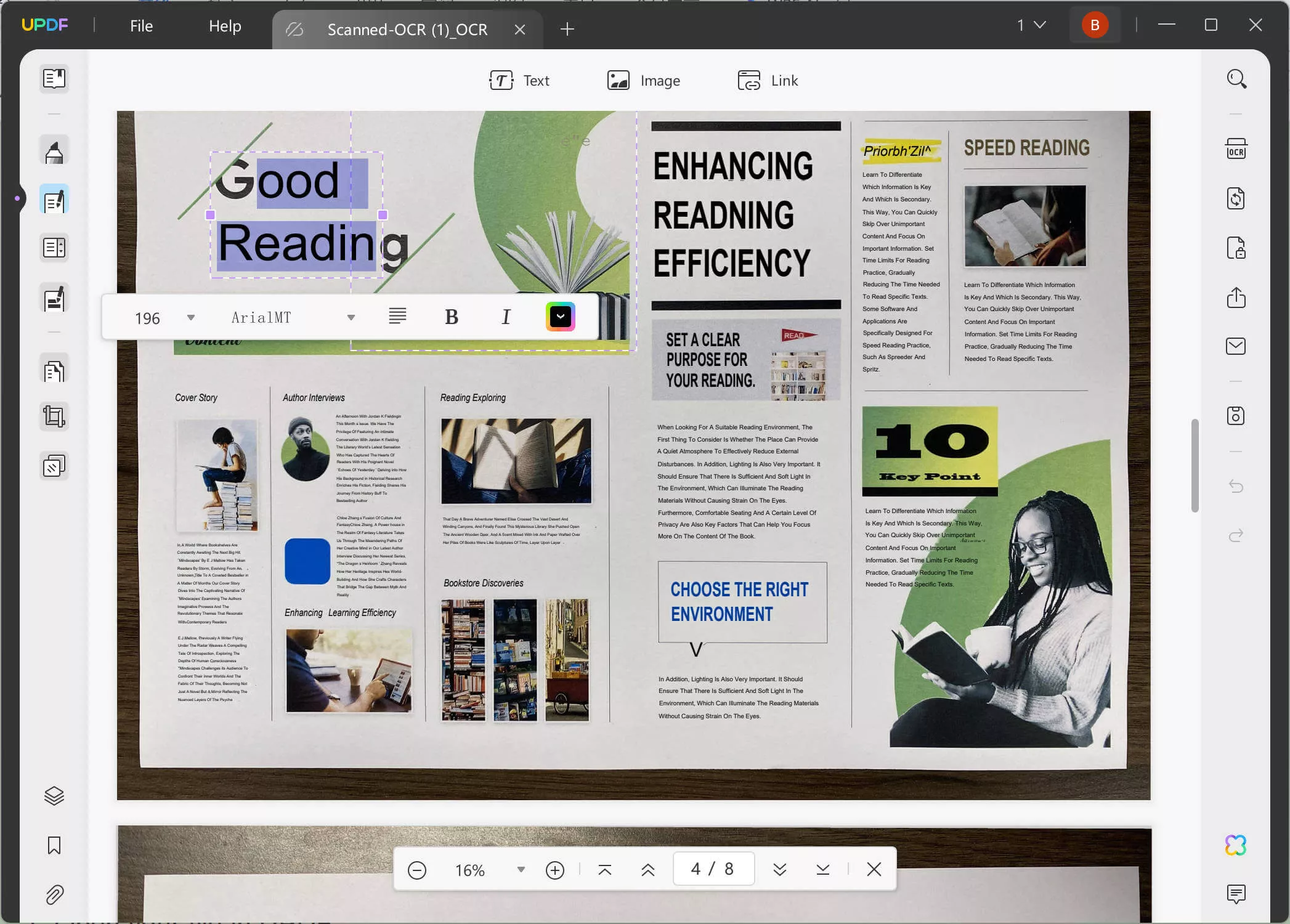The height and width of the screenshot is (924, 1290).
Task: Open the UPDF AI assistant icon
Action: 1236,845
